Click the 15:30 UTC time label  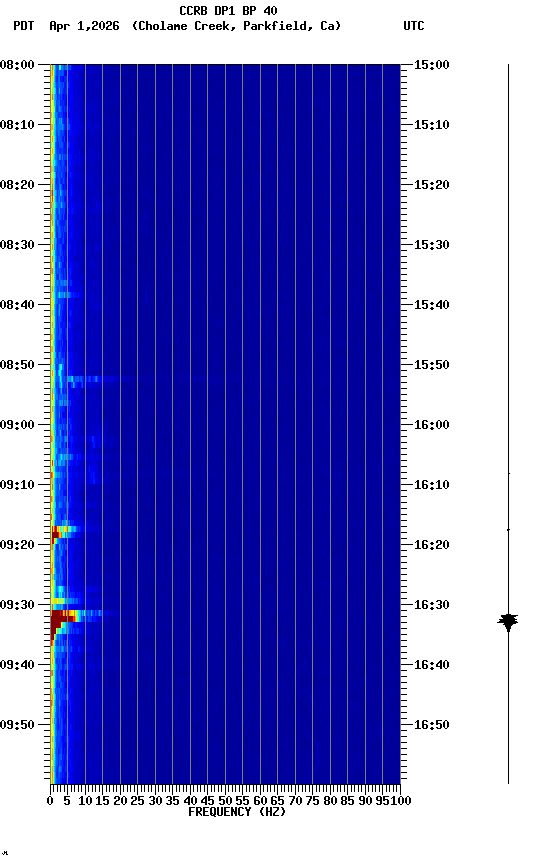[432, 245]
